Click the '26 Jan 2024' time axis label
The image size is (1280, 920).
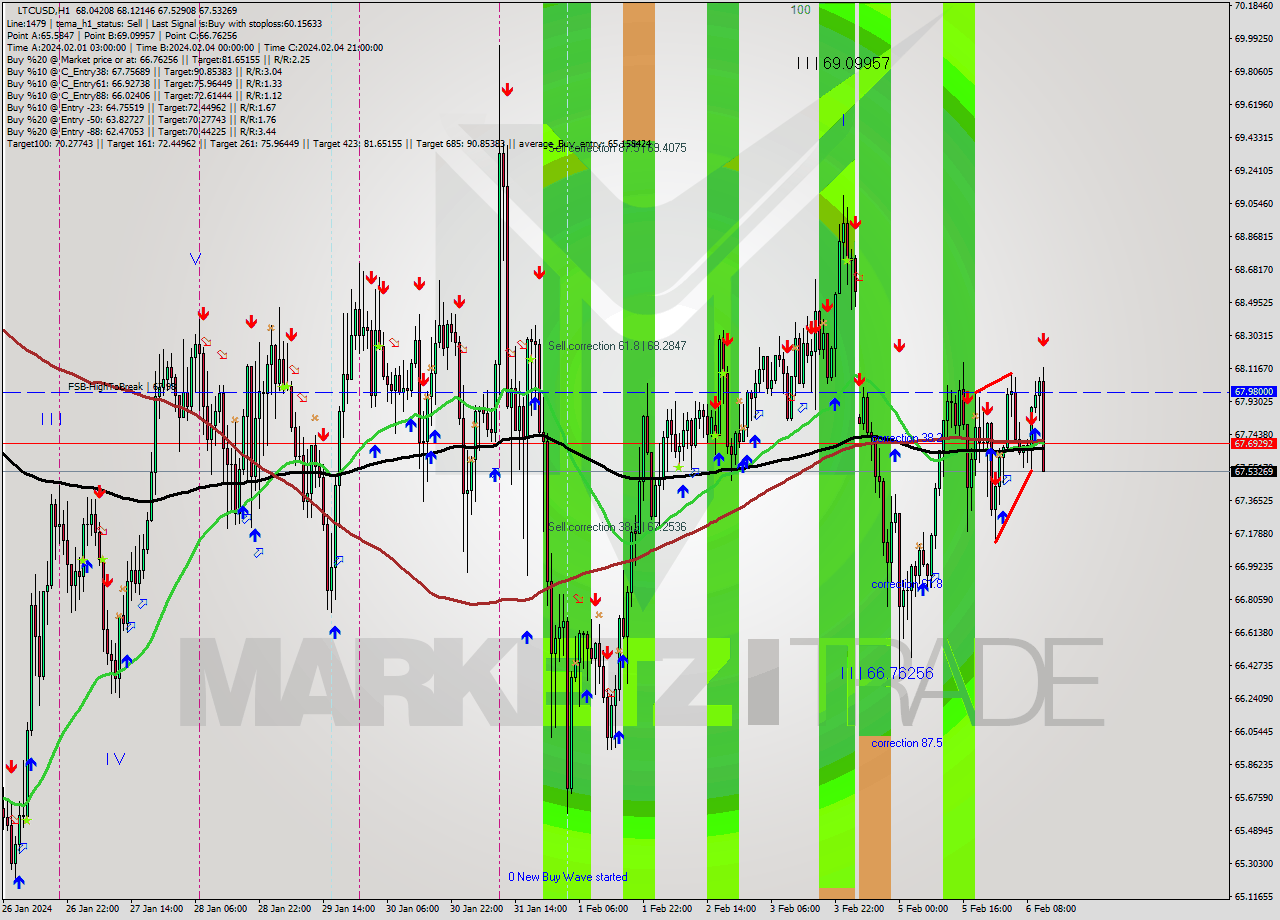[27, 909]
